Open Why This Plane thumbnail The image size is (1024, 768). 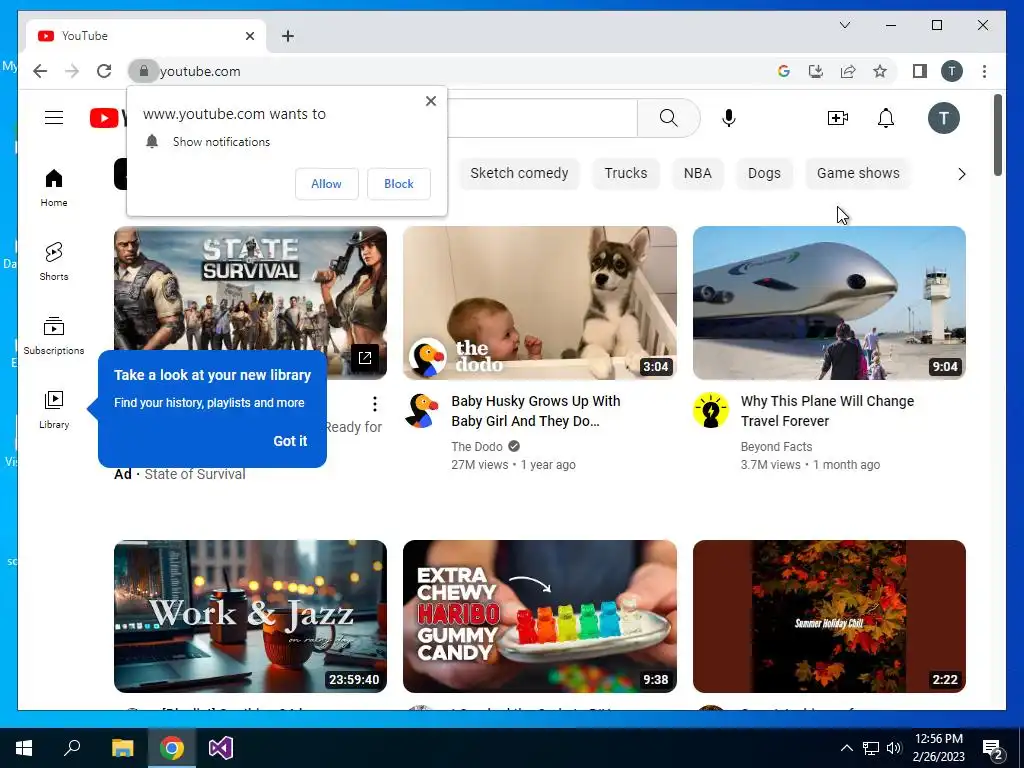(x=829, y=303)
